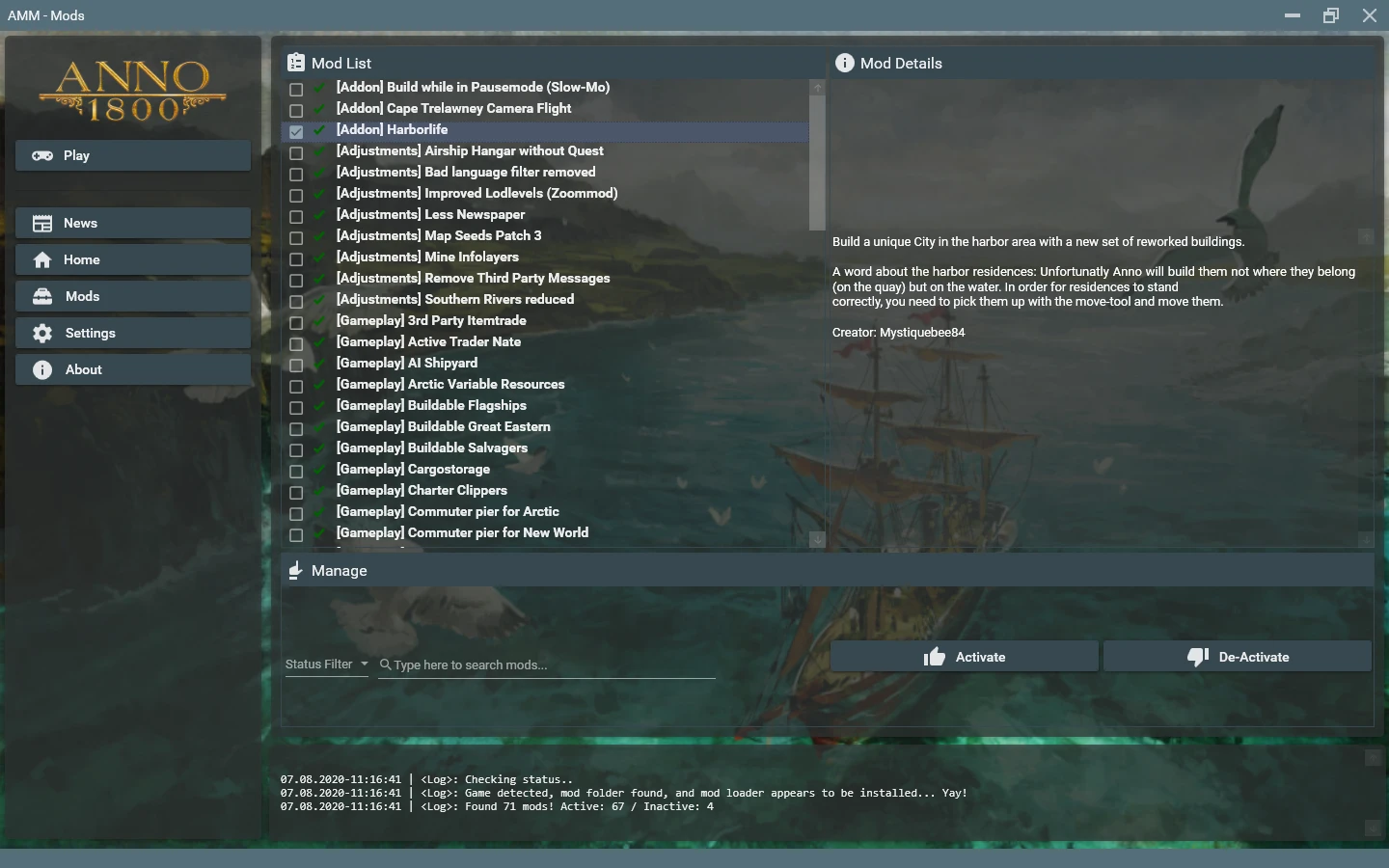Click the About info icon

(x=42, y=369)
